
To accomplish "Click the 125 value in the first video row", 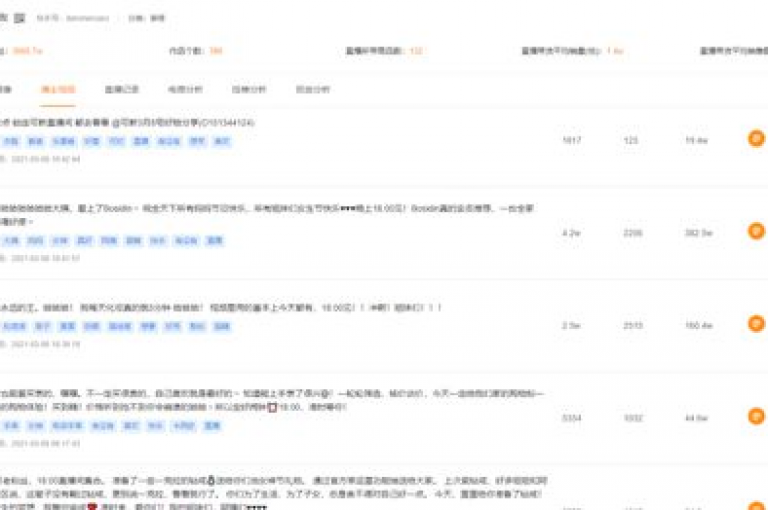I will tap(631, 140).
